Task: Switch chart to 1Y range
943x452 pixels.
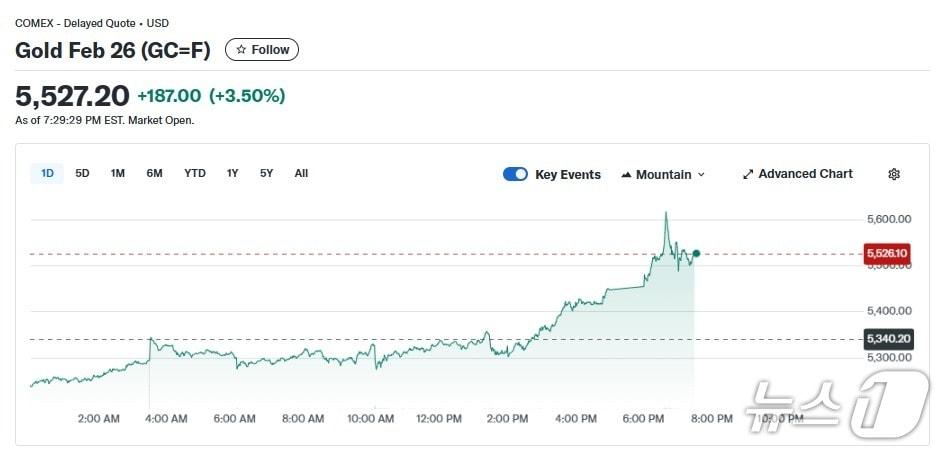Action: pyautogui.click(x=232, y=173)
